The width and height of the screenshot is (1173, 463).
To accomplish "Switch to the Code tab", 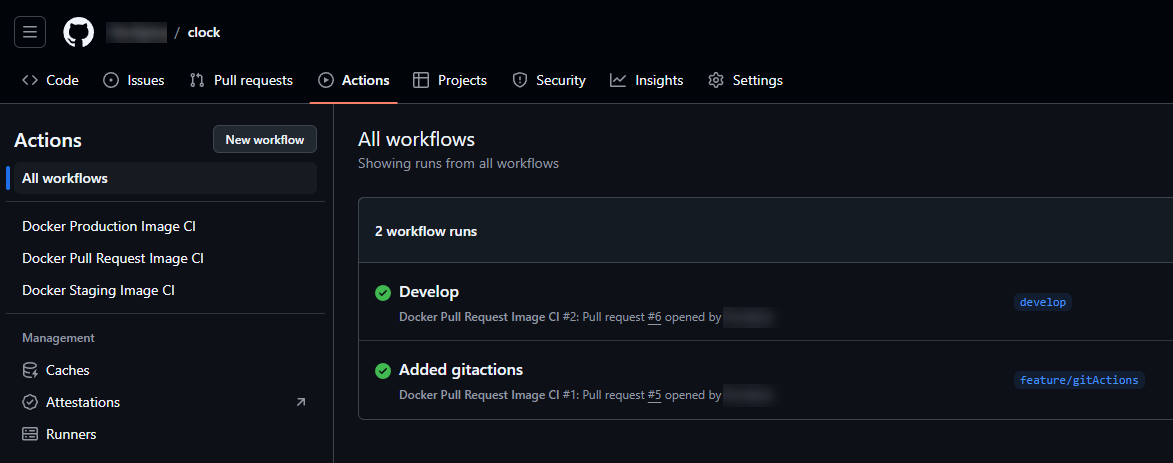I will click(50, 80).
